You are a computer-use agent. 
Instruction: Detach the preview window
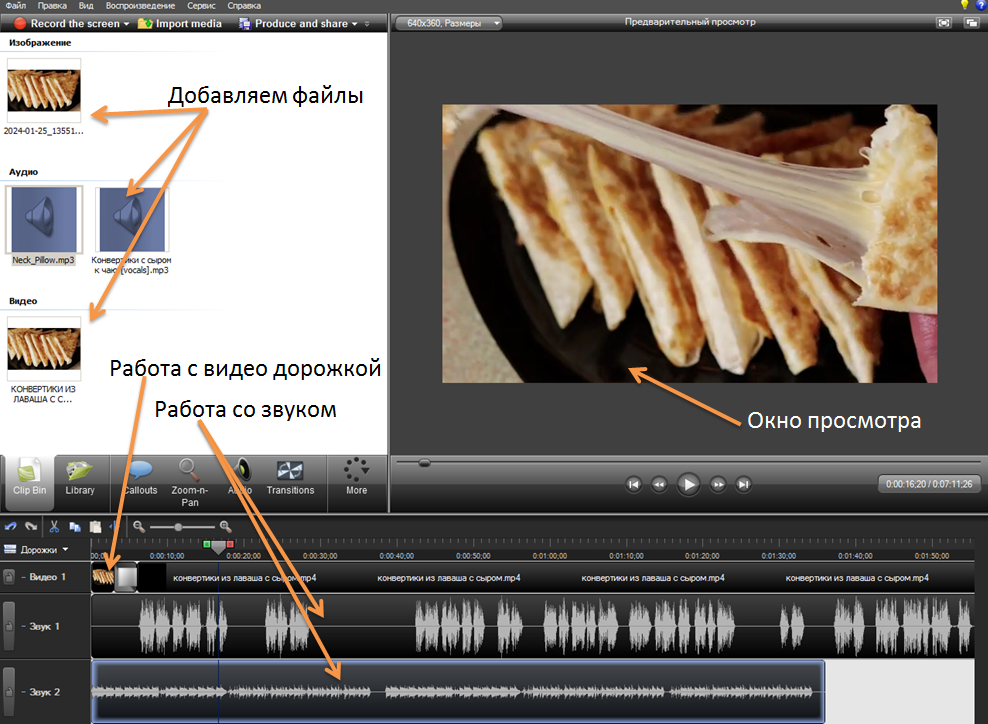[x=971, y=23]
